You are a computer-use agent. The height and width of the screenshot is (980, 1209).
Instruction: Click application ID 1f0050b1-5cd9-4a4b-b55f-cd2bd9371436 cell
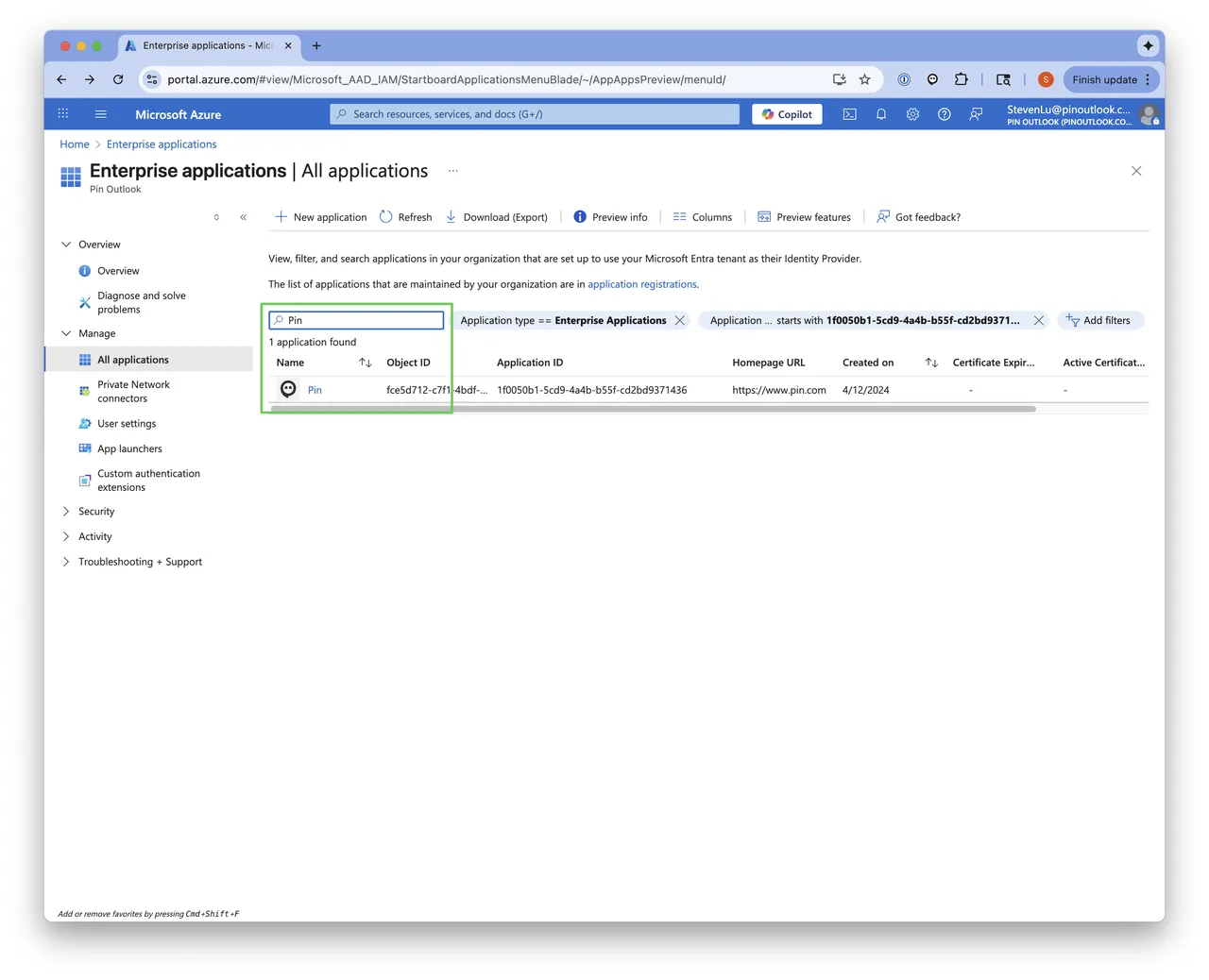[592, 390]
